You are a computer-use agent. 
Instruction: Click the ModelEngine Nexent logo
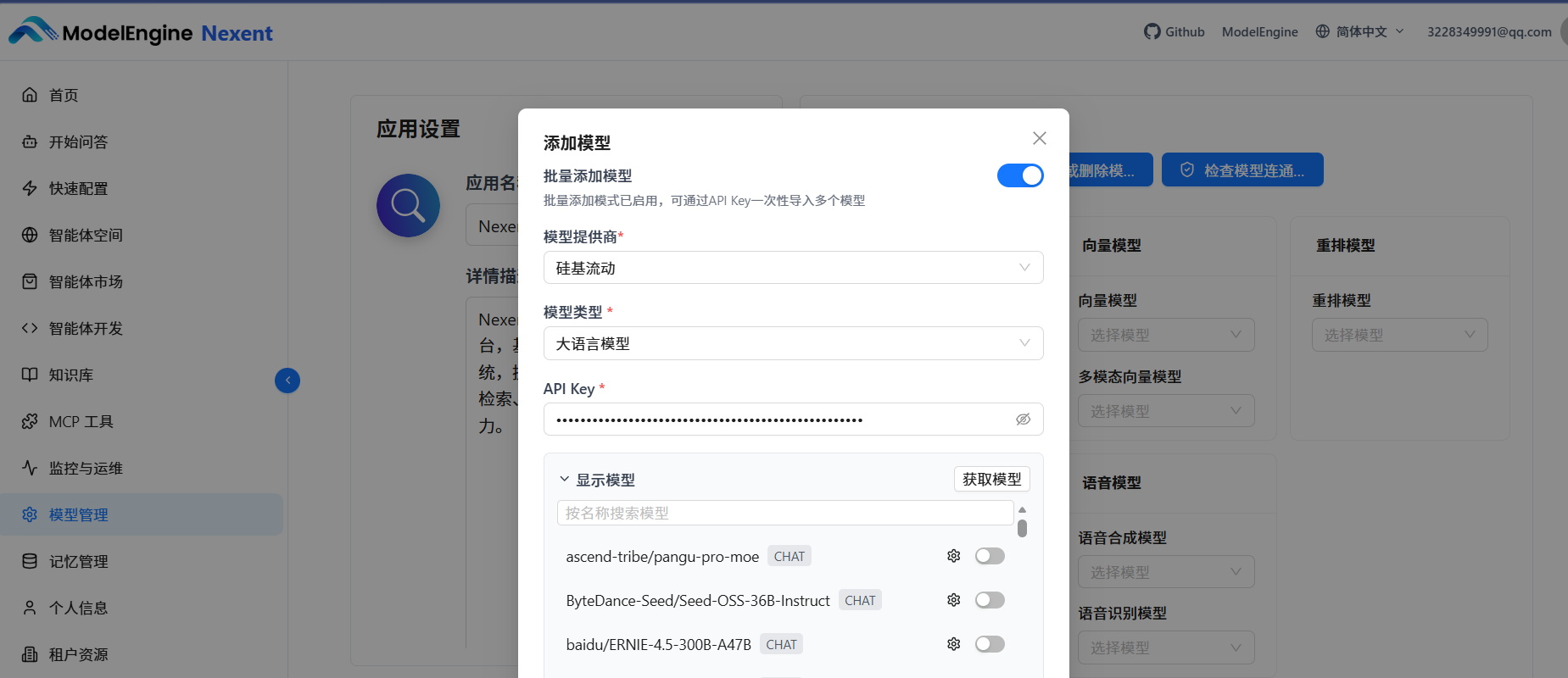point(141,31)
